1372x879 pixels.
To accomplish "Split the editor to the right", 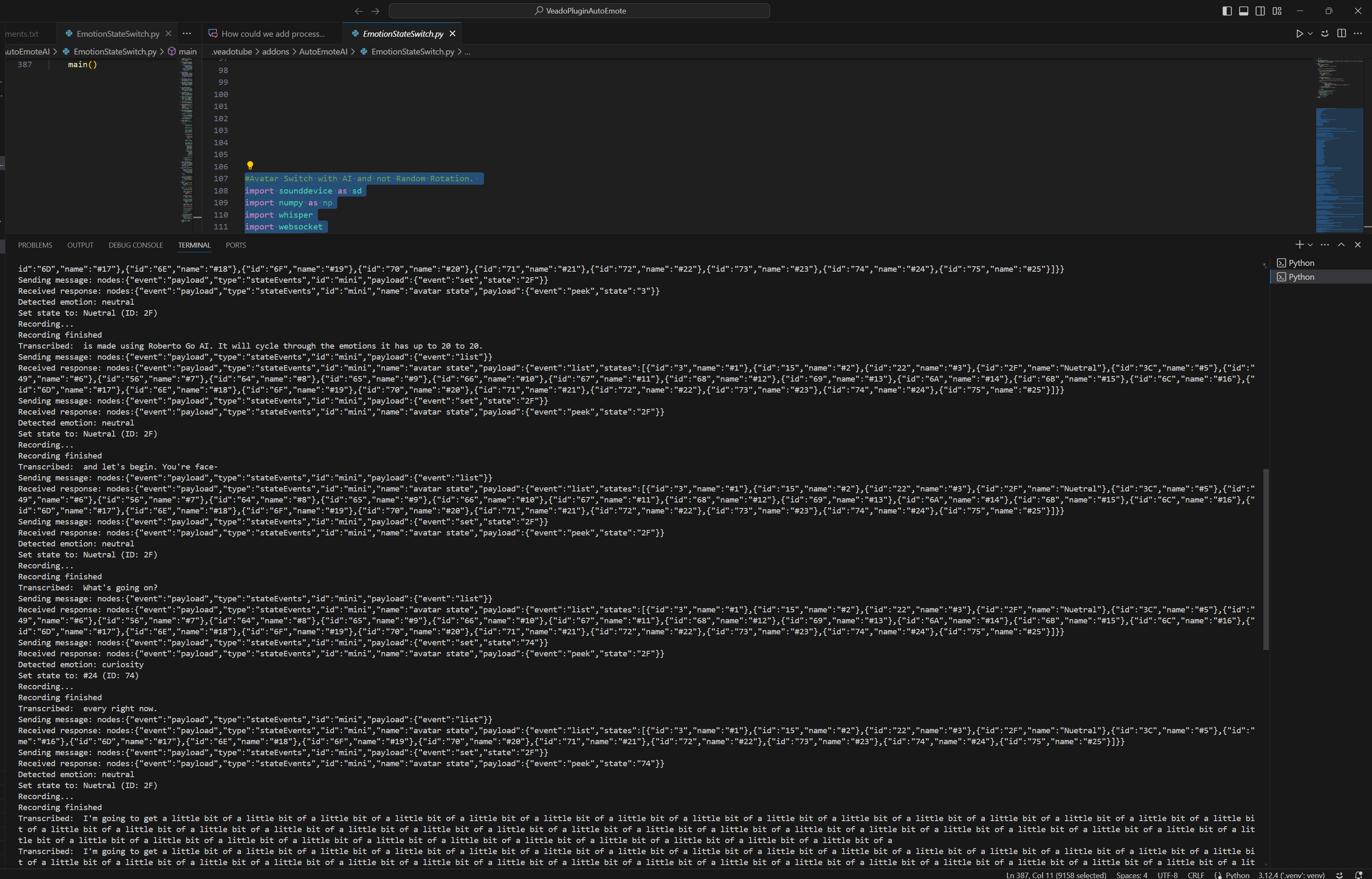I will click(1342, 34).
